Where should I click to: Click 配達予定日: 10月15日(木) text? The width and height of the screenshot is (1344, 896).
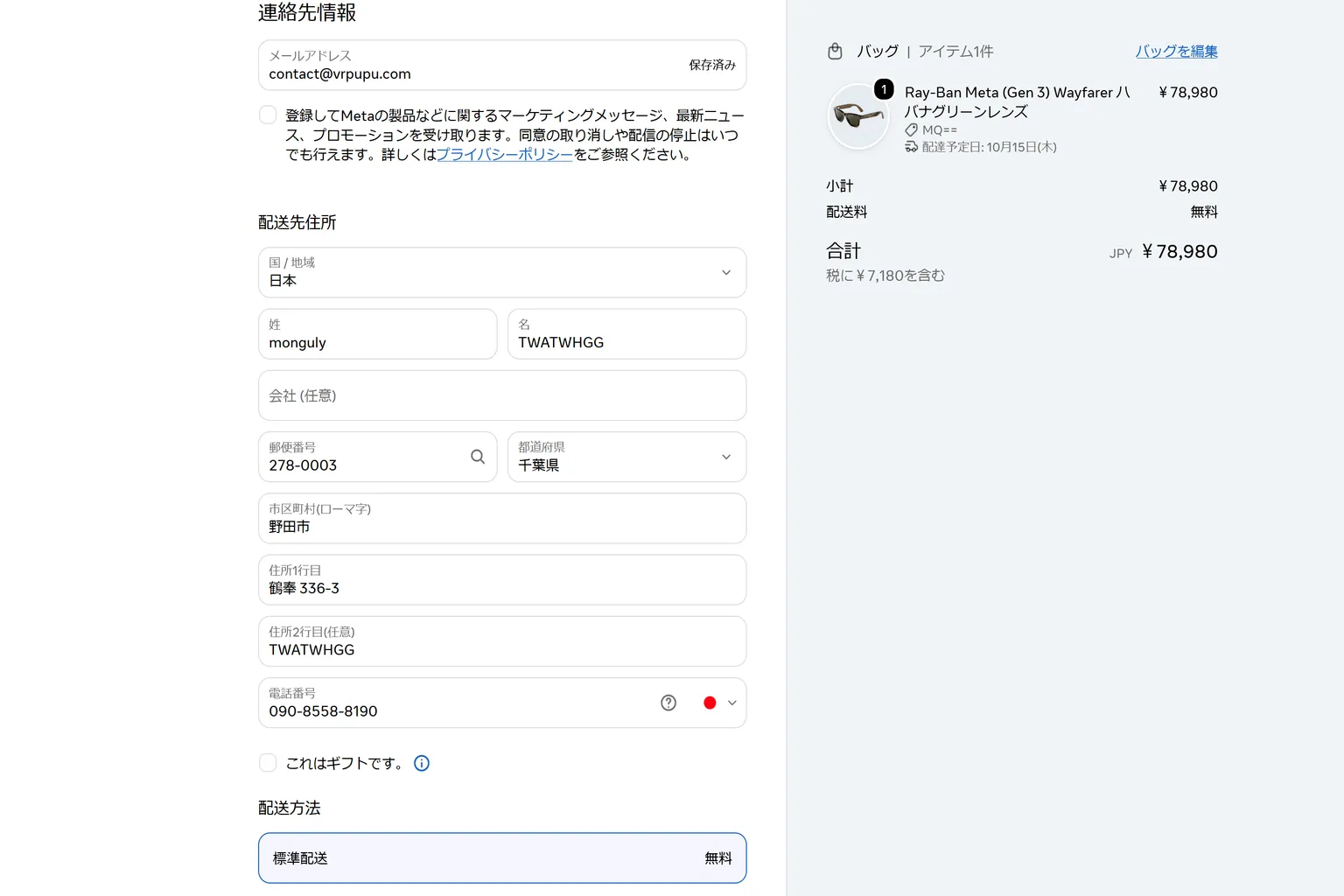pos(989,147)
